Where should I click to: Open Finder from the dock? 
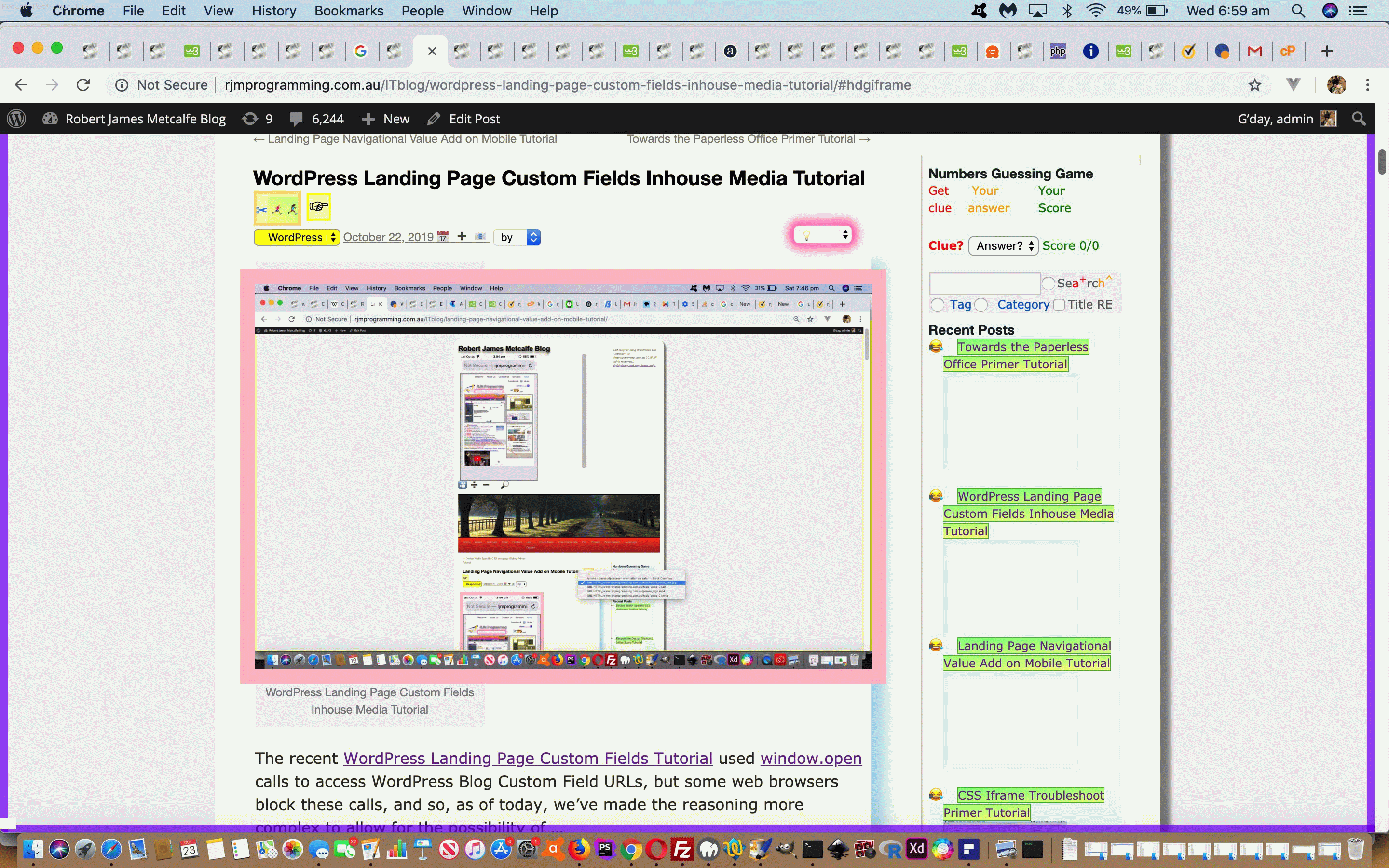(33, 849)
